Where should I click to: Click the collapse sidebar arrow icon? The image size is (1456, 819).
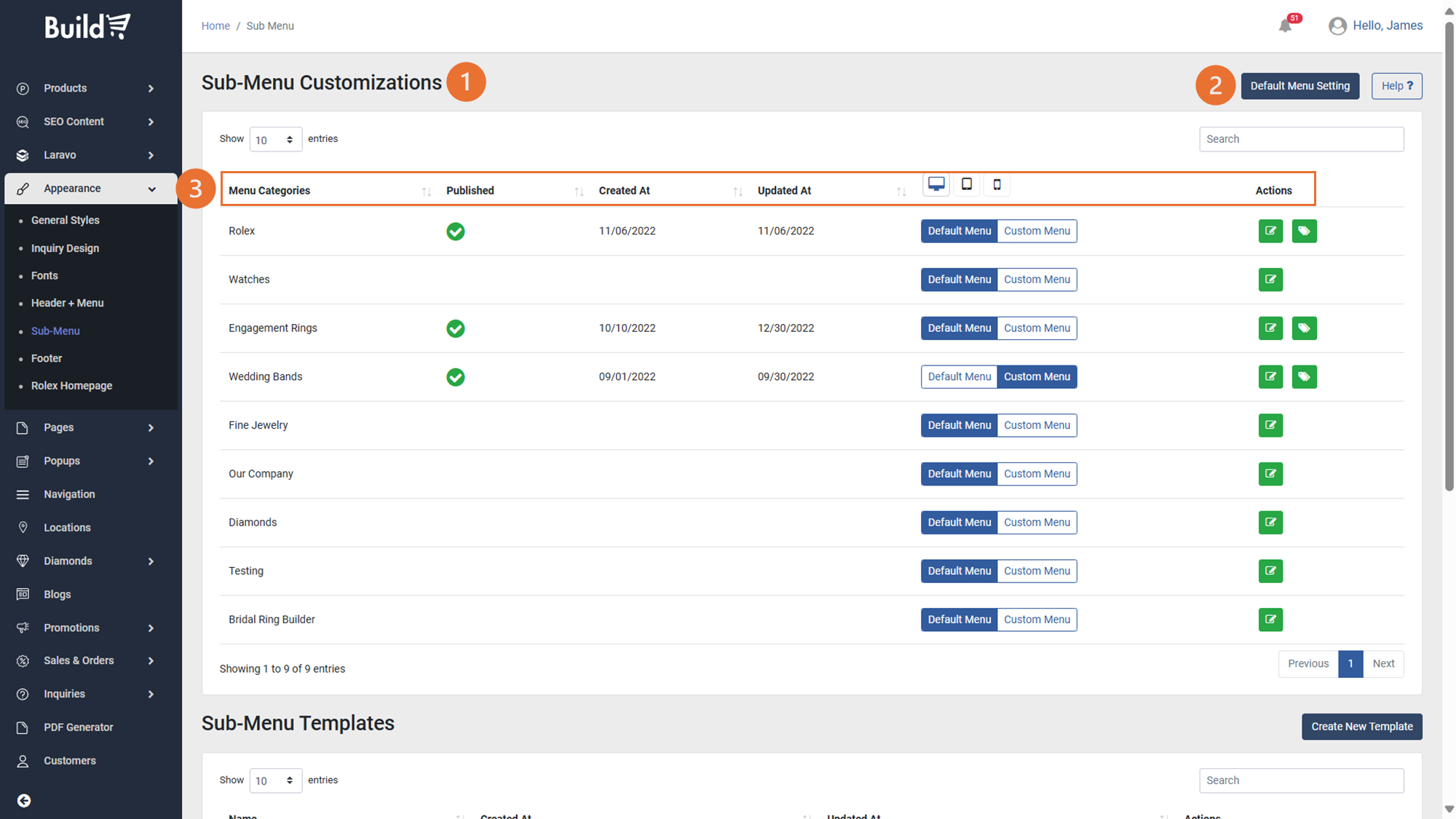tap(24, 800)
